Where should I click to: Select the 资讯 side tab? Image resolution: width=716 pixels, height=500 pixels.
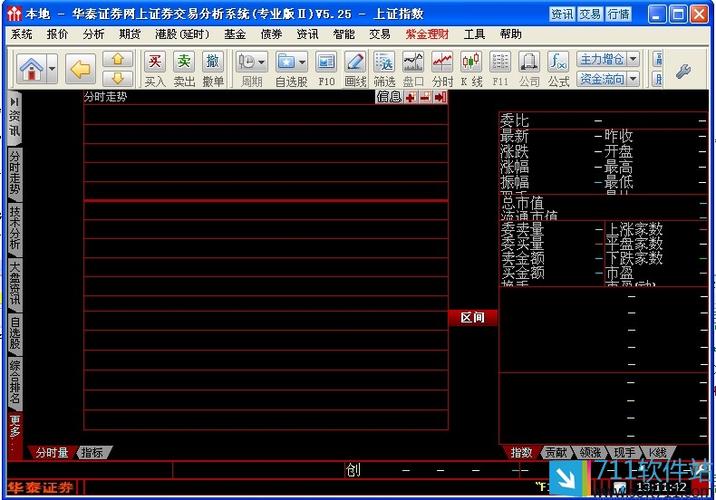coord(15,118)
